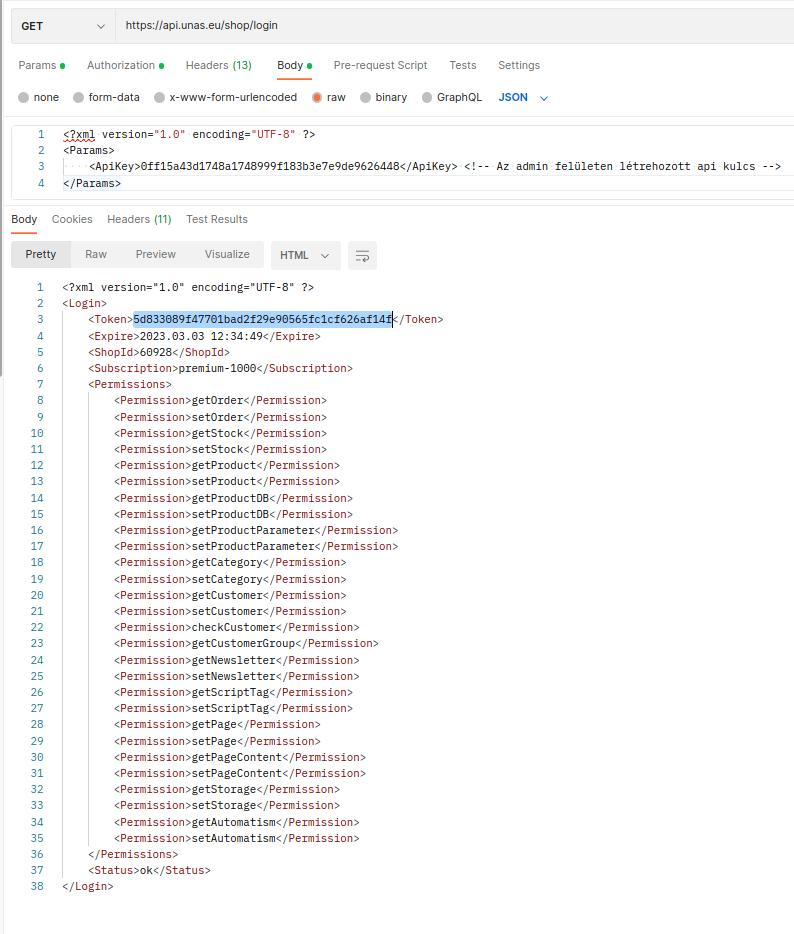This screenshot has height=934, width=794.
Task: Click the getCustomerGroup permission line
Action: [247, 644]
